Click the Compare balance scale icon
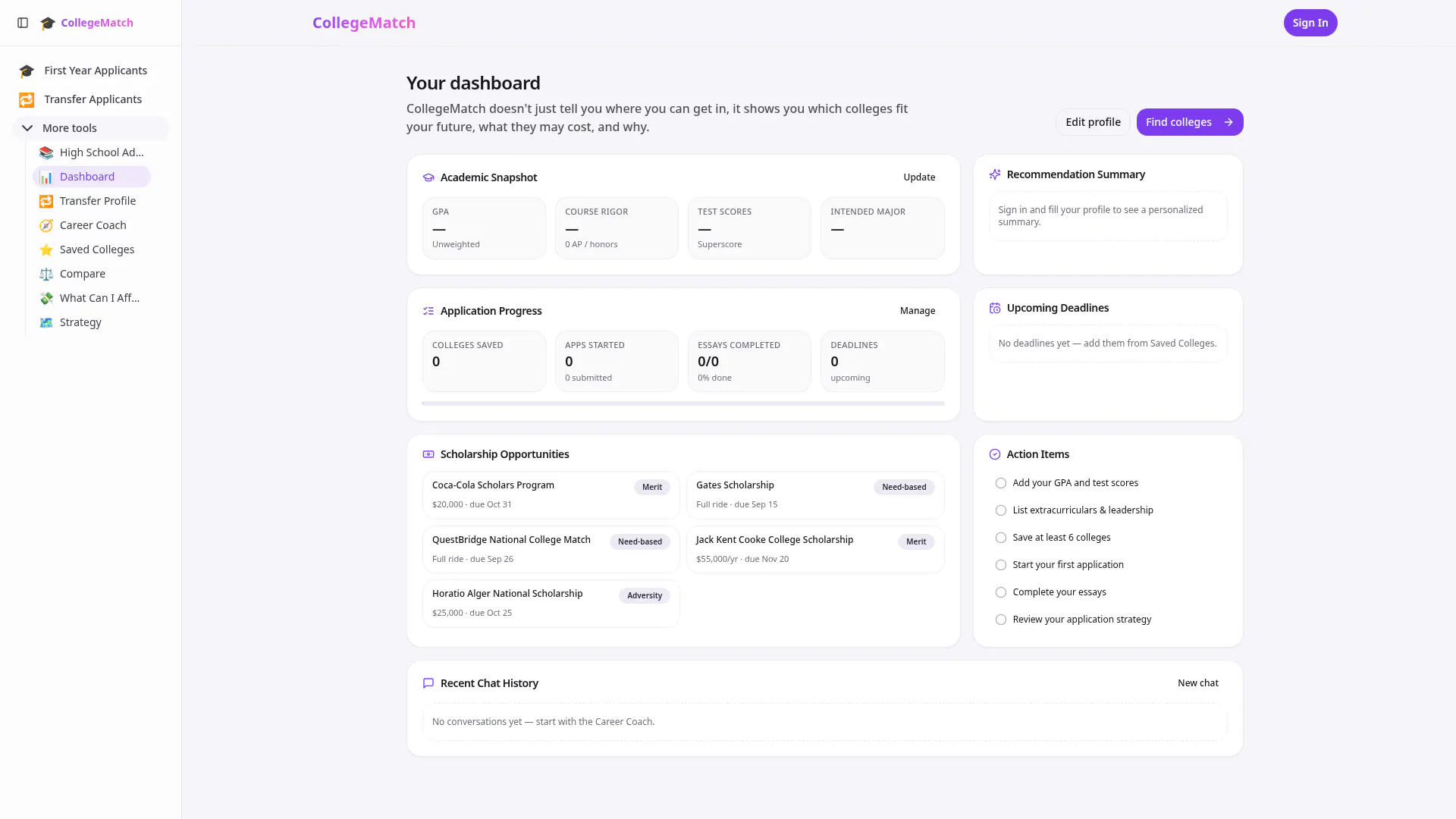Viewport: 1456px width, 819px height. [x=46, y=274]
